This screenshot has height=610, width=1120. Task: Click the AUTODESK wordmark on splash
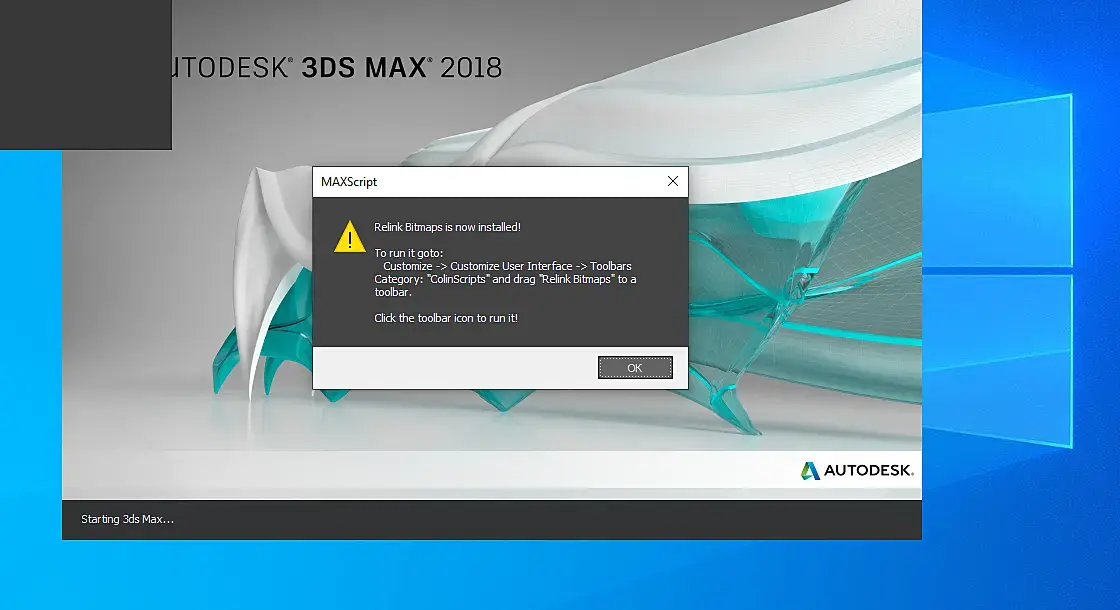coord(869,471)
